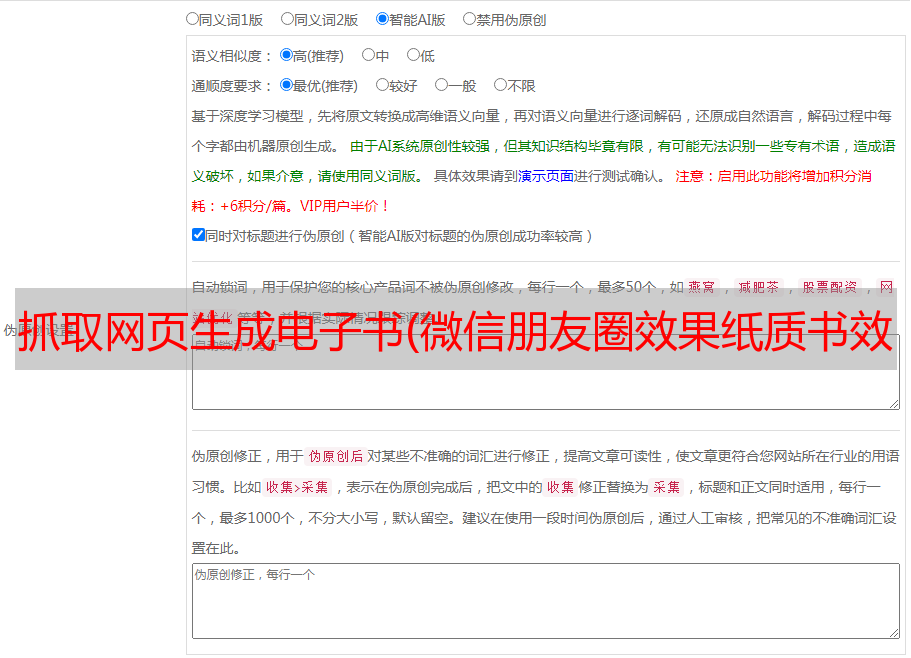This screenshot has width=911, height=658.
Task: Set 语义相似度 to 高(推荐)
Action: pyautogui.click(x=286, y=55)
